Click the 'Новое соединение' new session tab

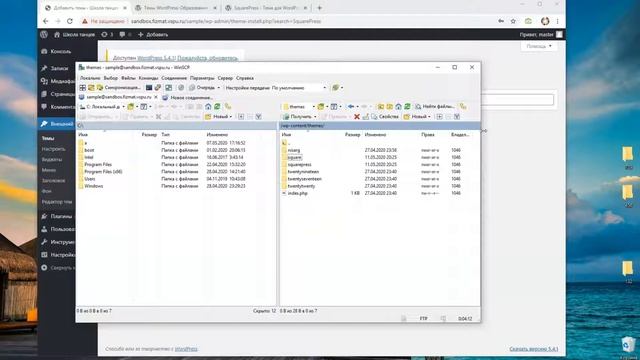188,98
